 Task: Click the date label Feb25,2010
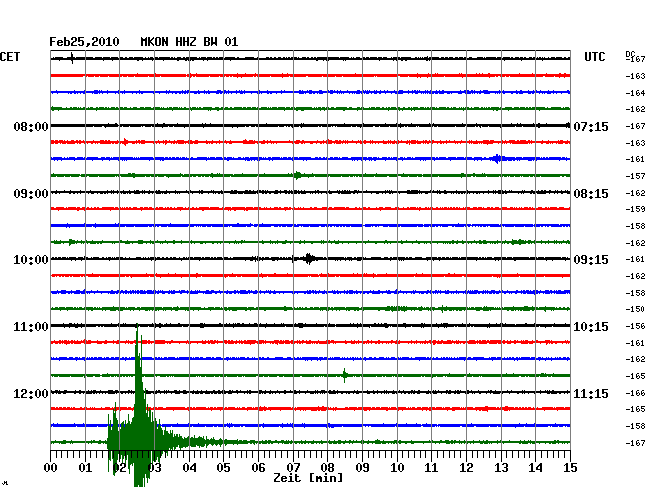[84, 42]
